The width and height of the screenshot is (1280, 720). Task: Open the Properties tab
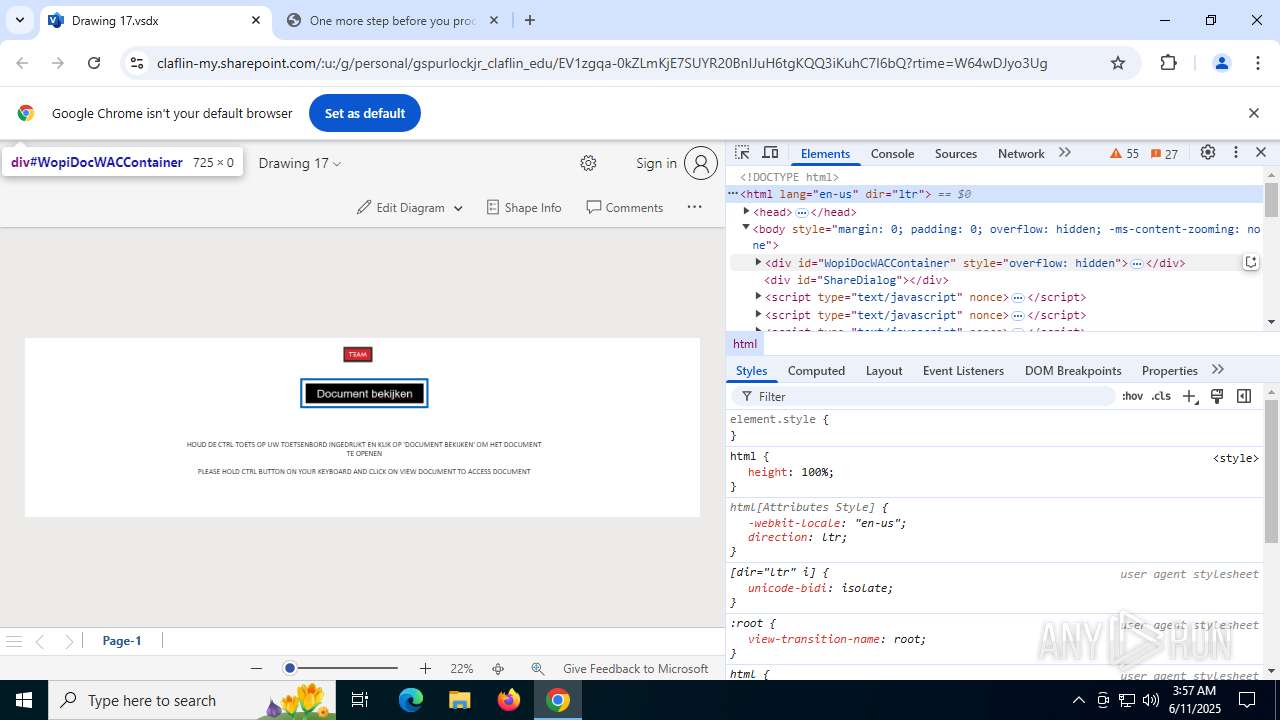(x=1169, y=370)
